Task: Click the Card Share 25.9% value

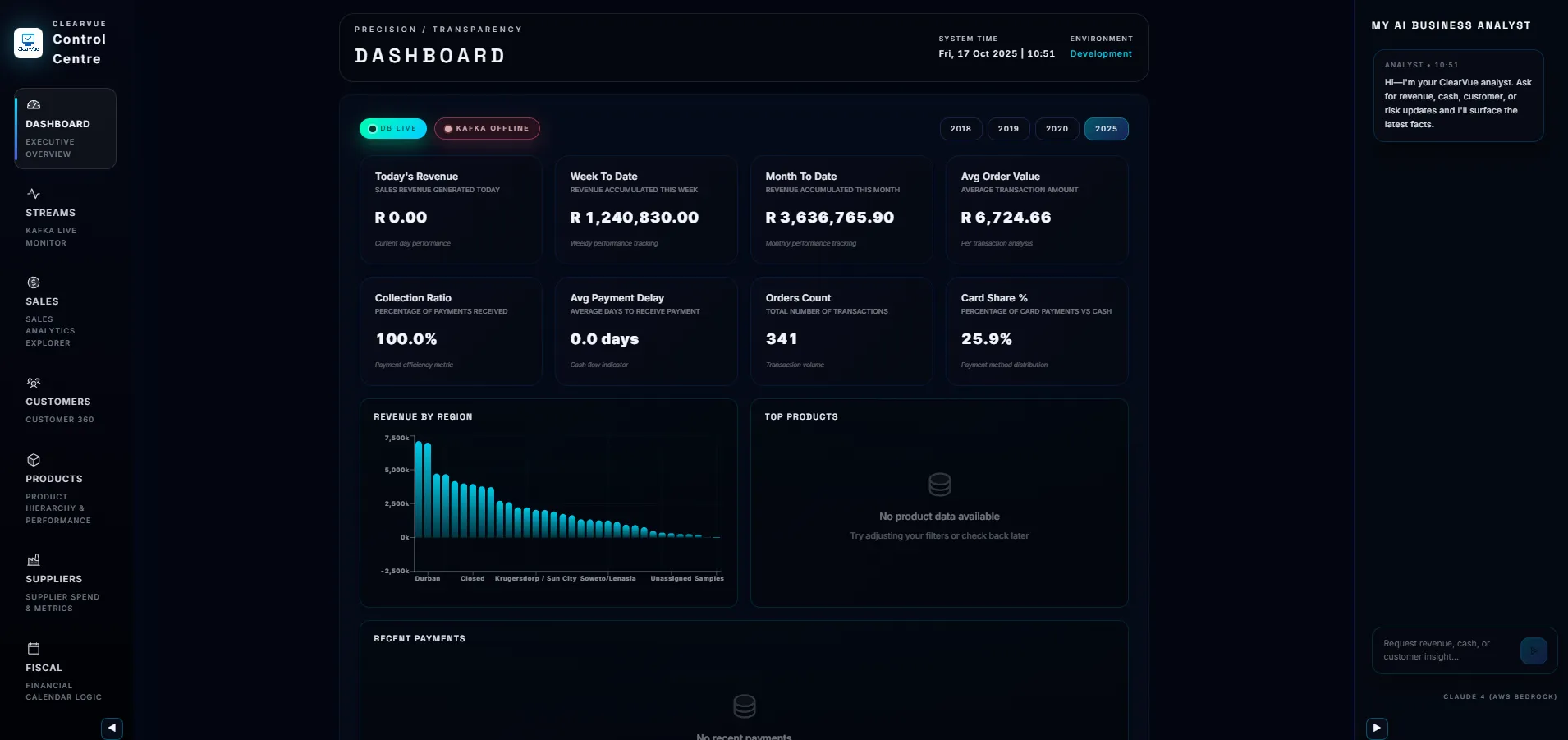Action: (x=986, y=339)
